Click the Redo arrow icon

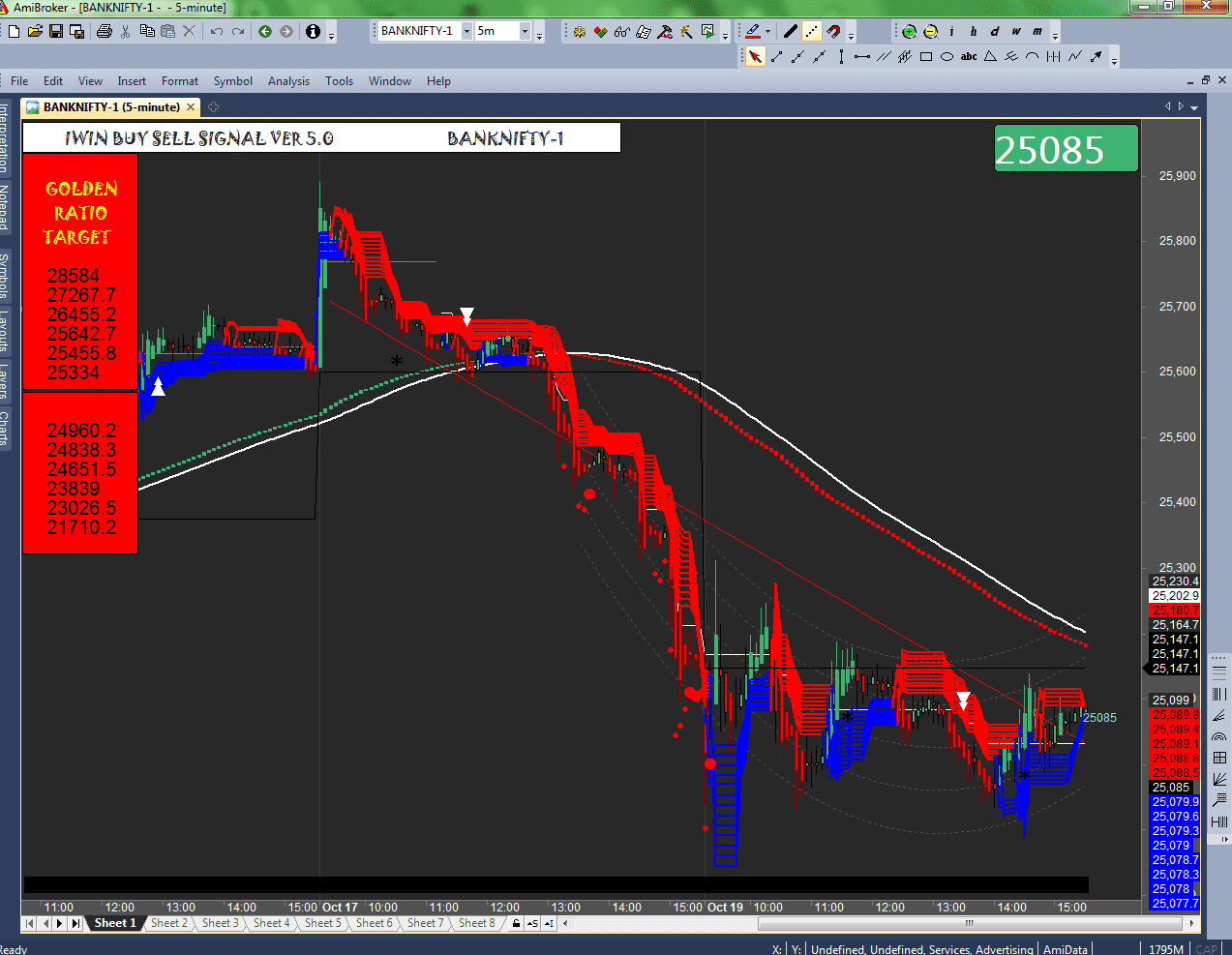click(x=238, y=31)
